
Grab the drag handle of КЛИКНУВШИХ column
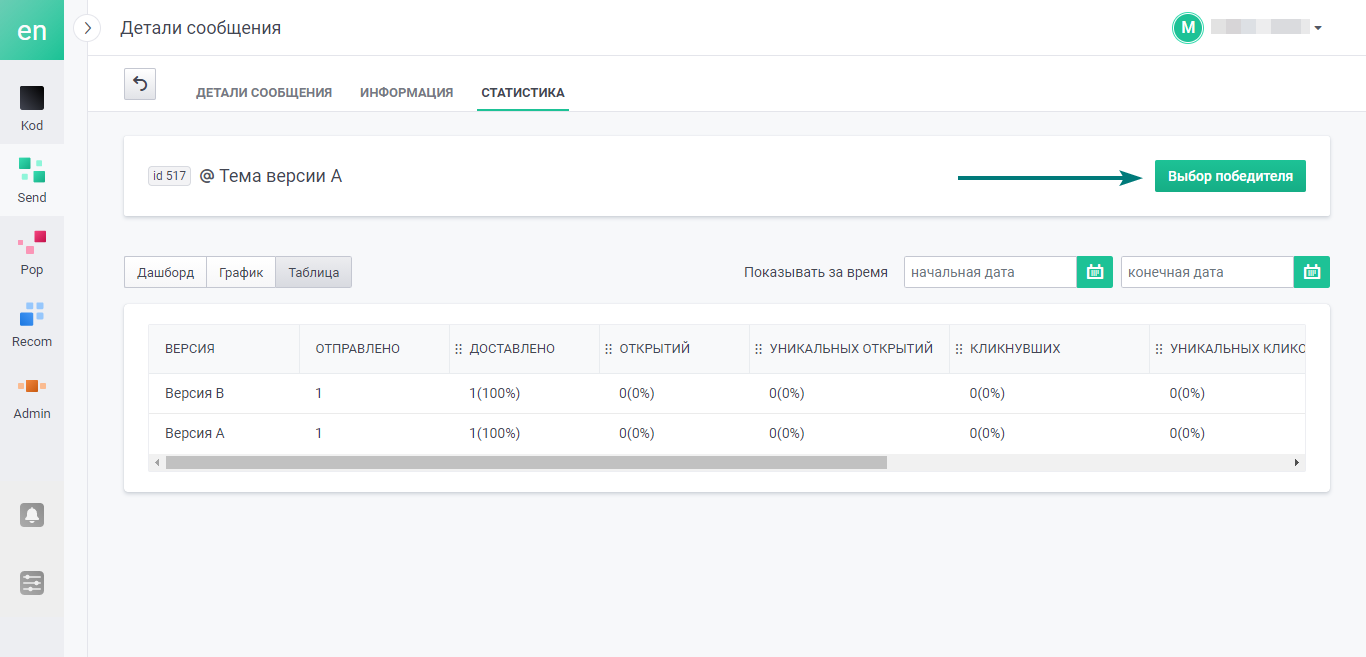[x=959, y=349]
